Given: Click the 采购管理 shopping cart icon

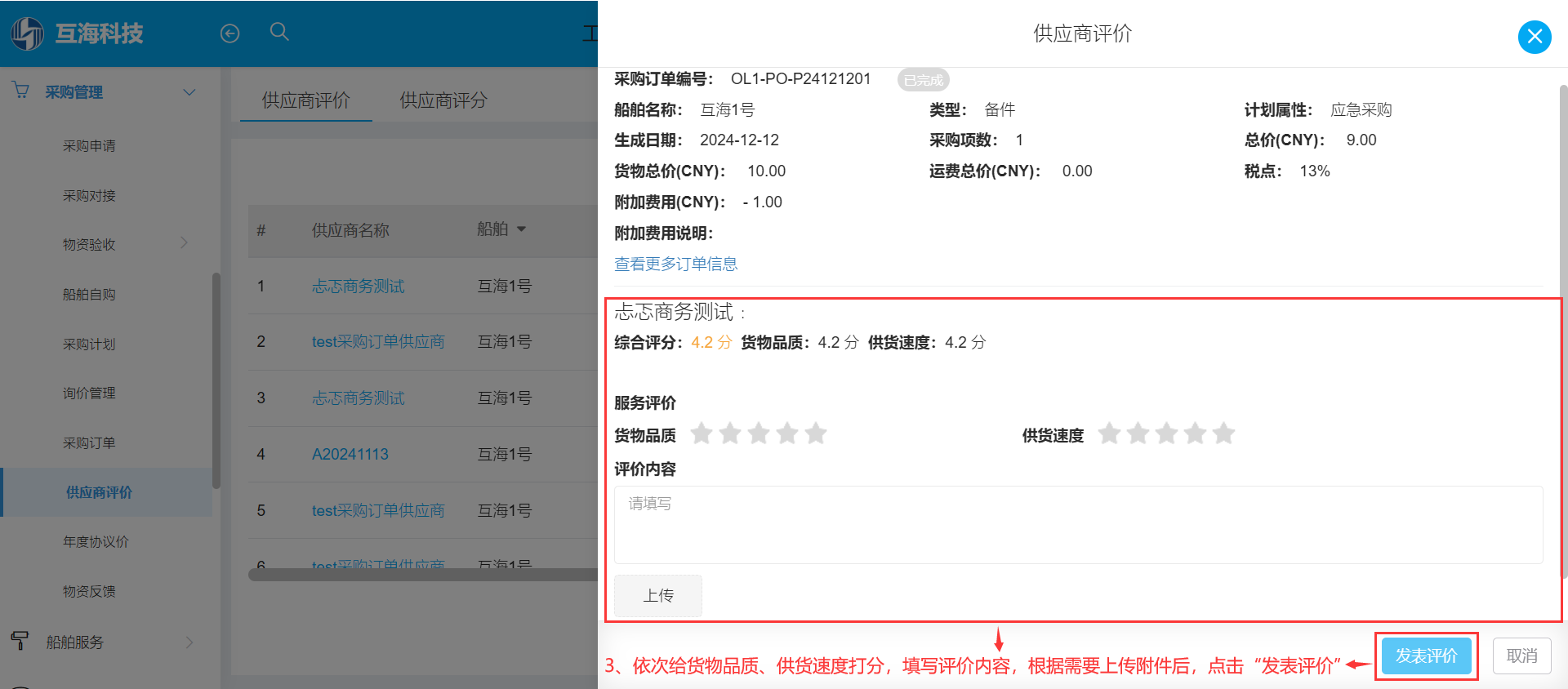Looking at the screenshot, I should [21, 91].
